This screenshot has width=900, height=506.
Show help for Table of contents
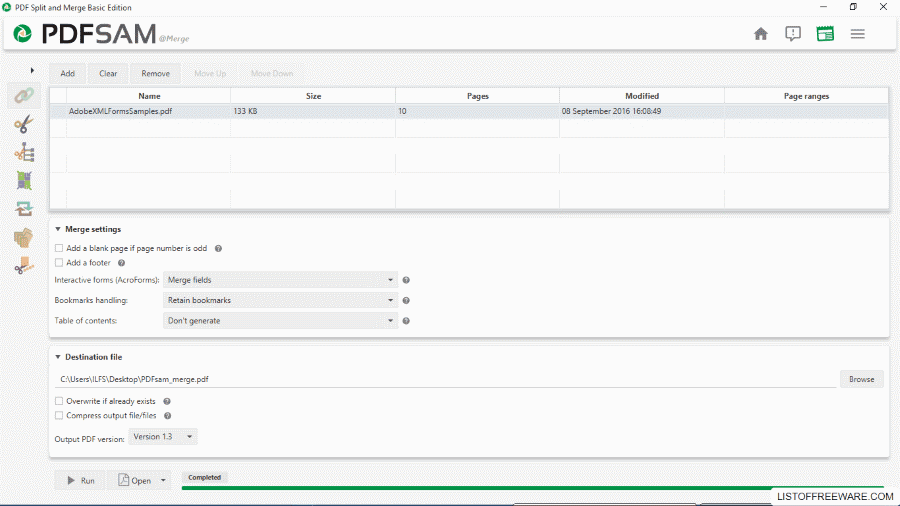406,321
